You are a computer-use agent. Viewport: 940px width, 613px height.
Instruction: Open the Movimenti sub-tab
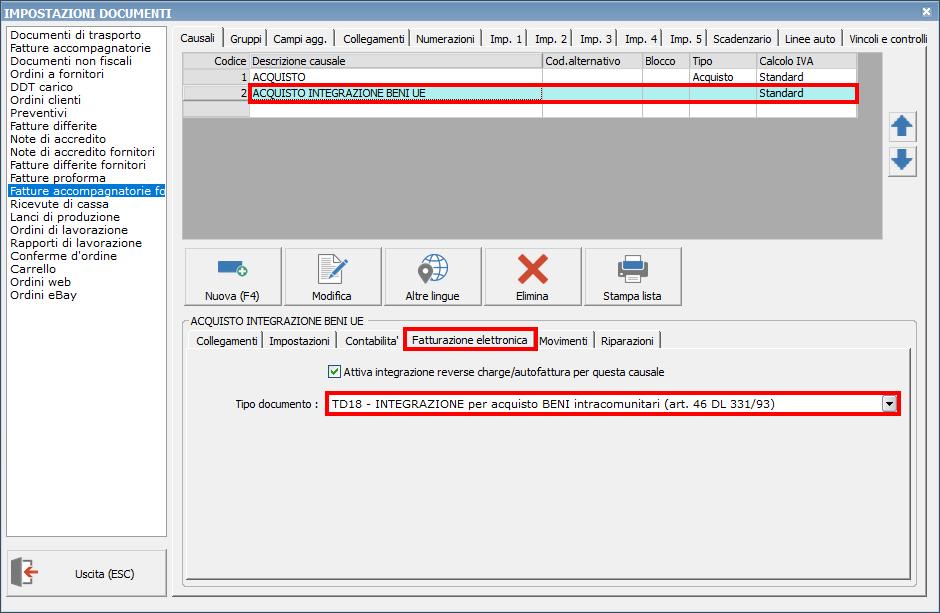564,341
